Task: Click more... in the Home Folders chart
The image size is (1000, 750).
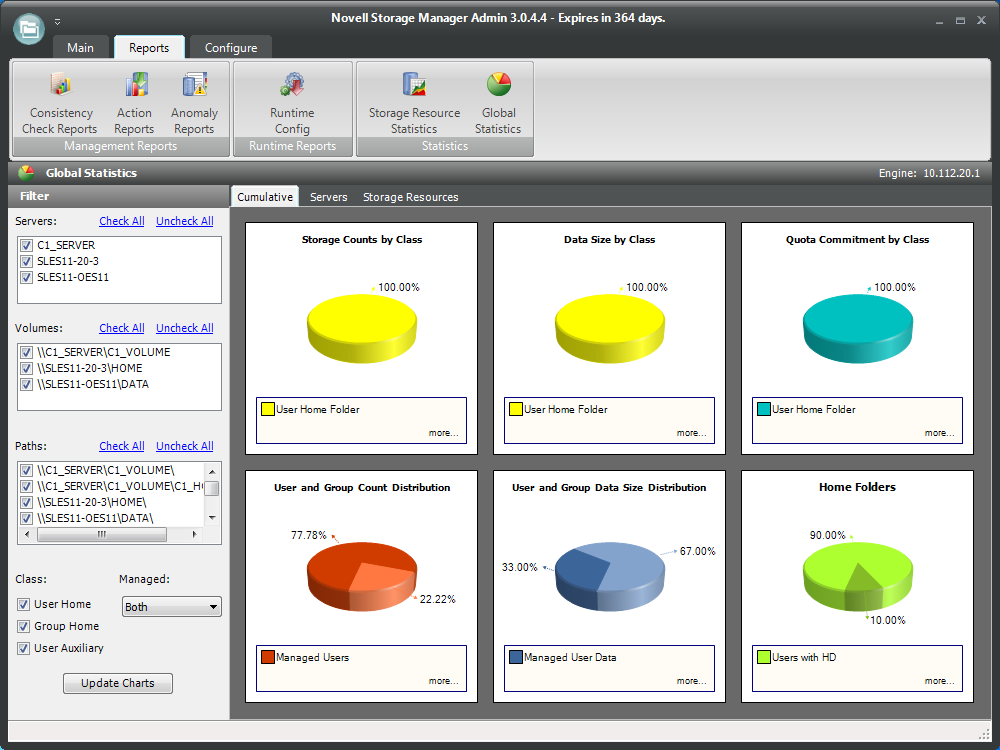Action: point(939,681)
